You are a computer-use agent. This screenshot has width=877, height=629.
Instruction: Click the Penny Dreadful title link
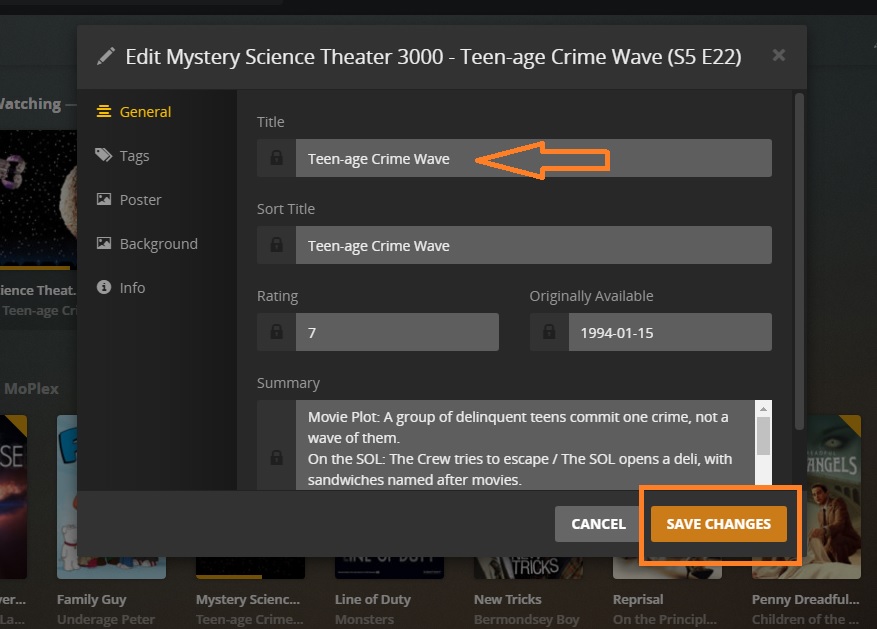(805, 599)
